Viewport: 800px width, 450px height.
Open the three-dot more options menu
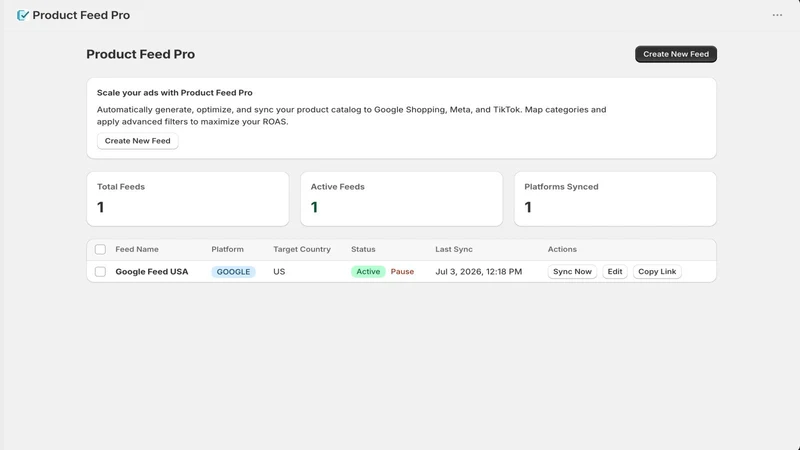click(777, 15)
